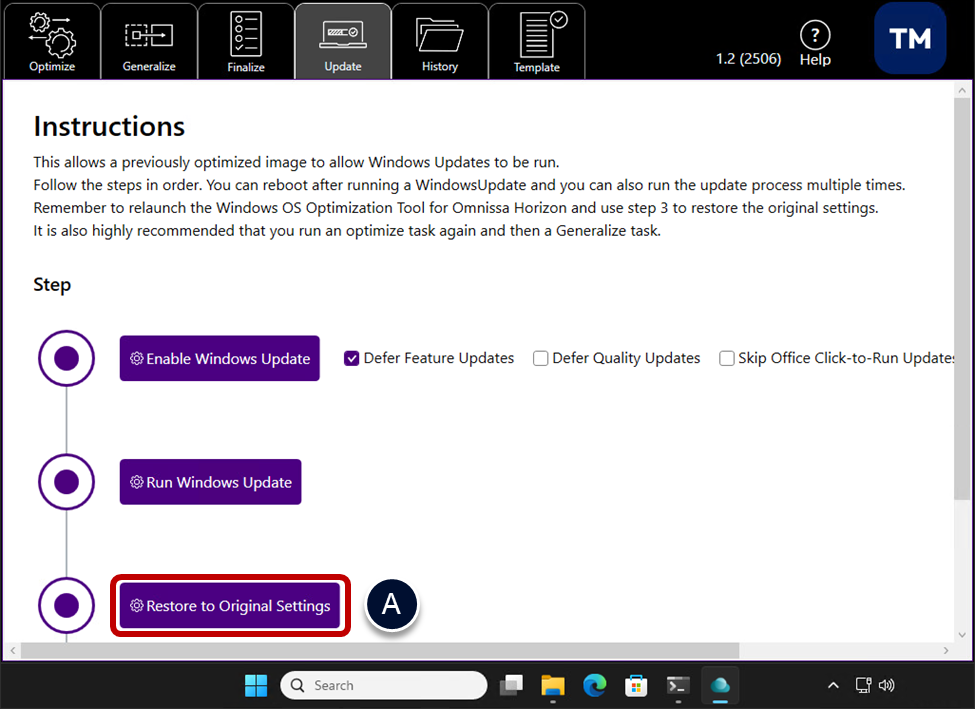Click the TM logo badge
975x709 pixels.
pyautogui.click(x=910, y=39)
